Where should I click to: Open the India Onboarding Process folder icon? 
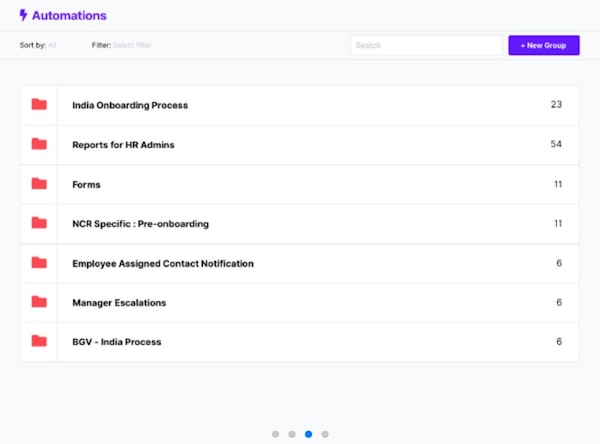39,105
